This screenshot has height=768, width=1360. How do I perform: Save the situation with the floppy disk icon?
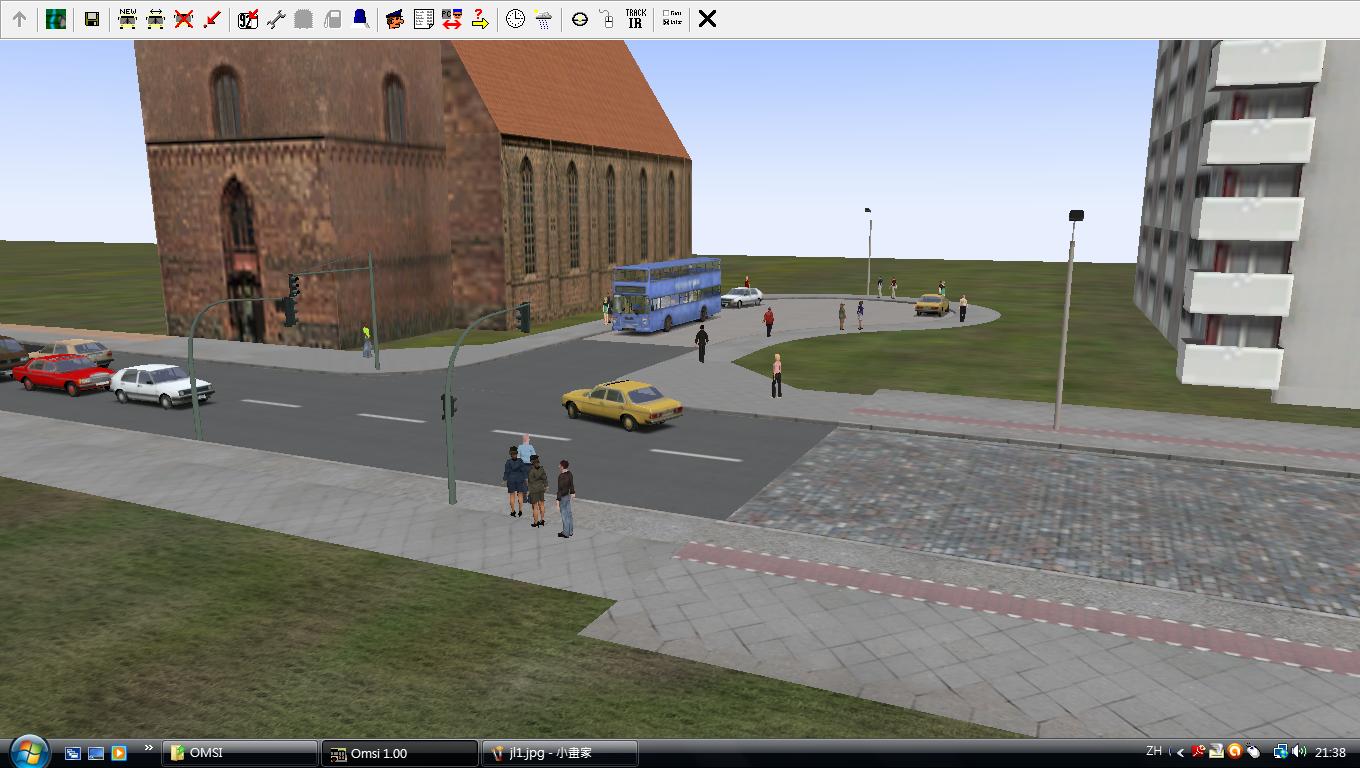point(91,19)
